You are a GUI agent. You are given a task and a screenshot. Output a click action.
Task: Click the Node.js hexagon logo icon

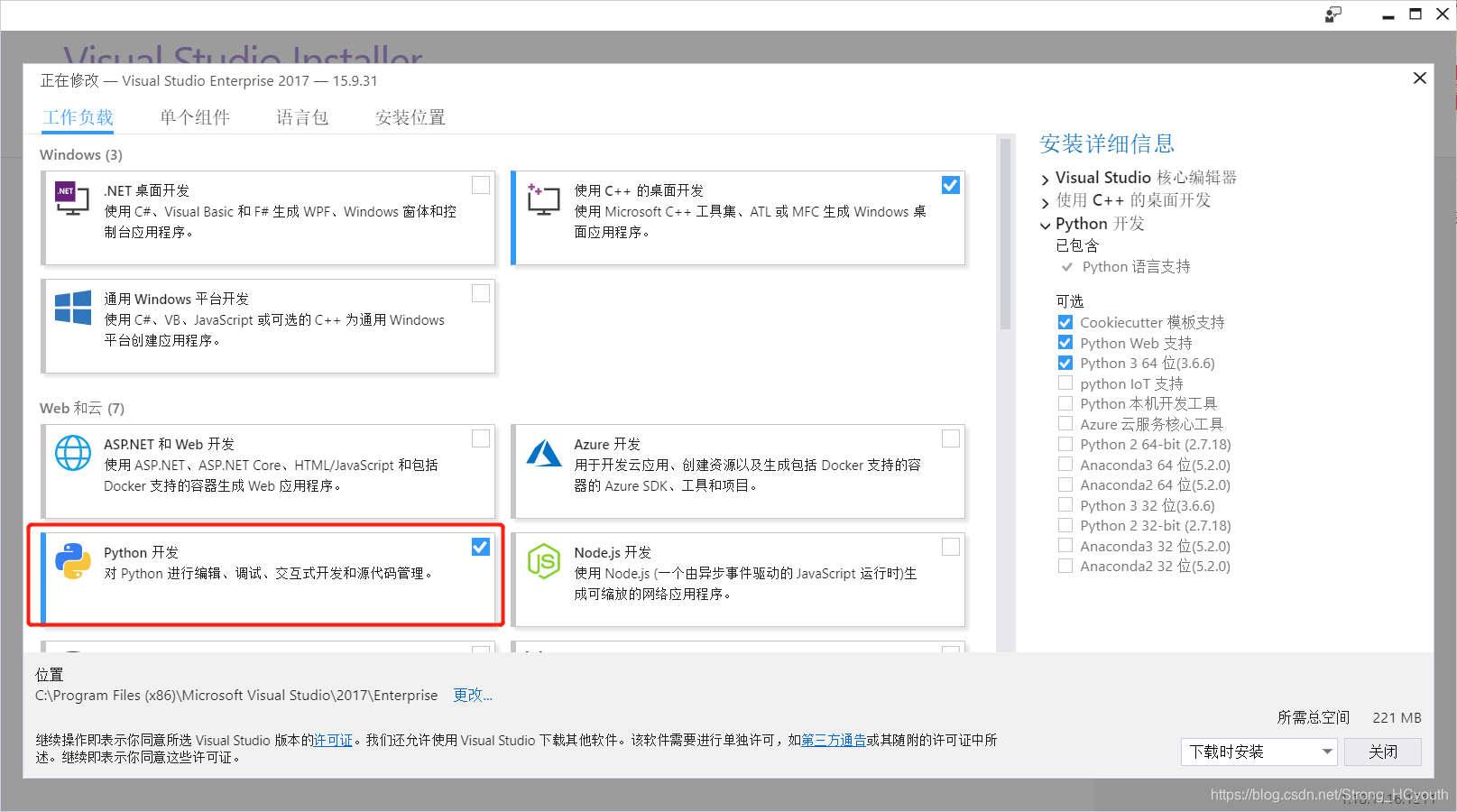coord(544,561)
